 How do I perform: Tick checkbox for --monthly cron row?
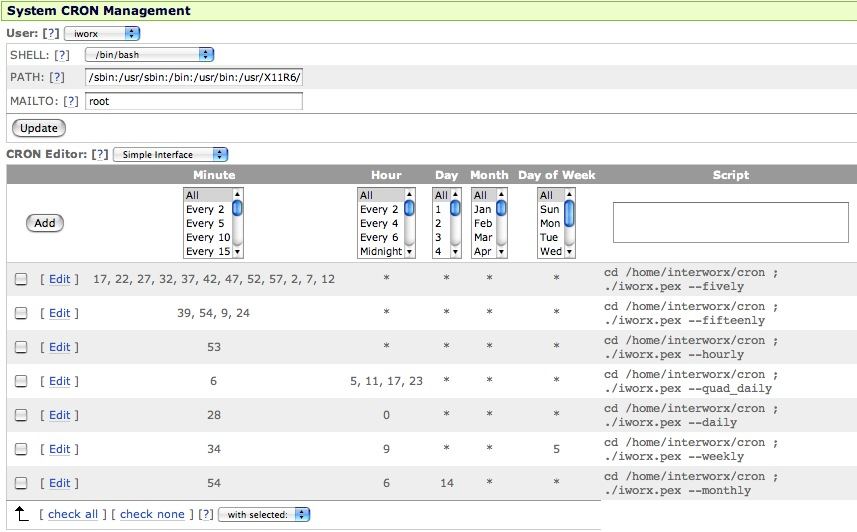pyautogui.click(x=21, y=483)
